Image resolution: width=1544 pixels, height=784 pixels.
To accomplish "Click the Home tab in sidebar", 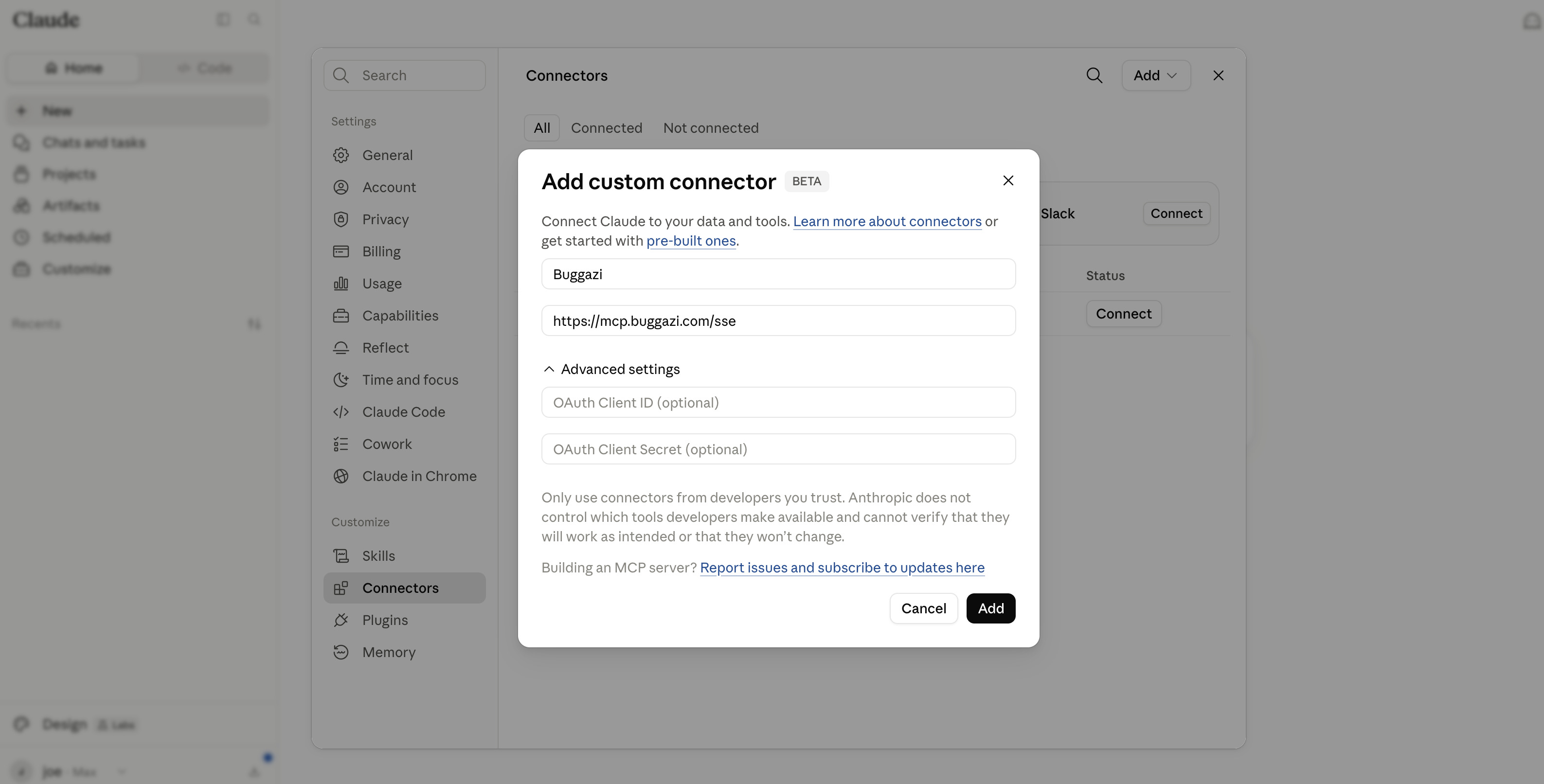I will pyautogui.click(x=74, y=68).
